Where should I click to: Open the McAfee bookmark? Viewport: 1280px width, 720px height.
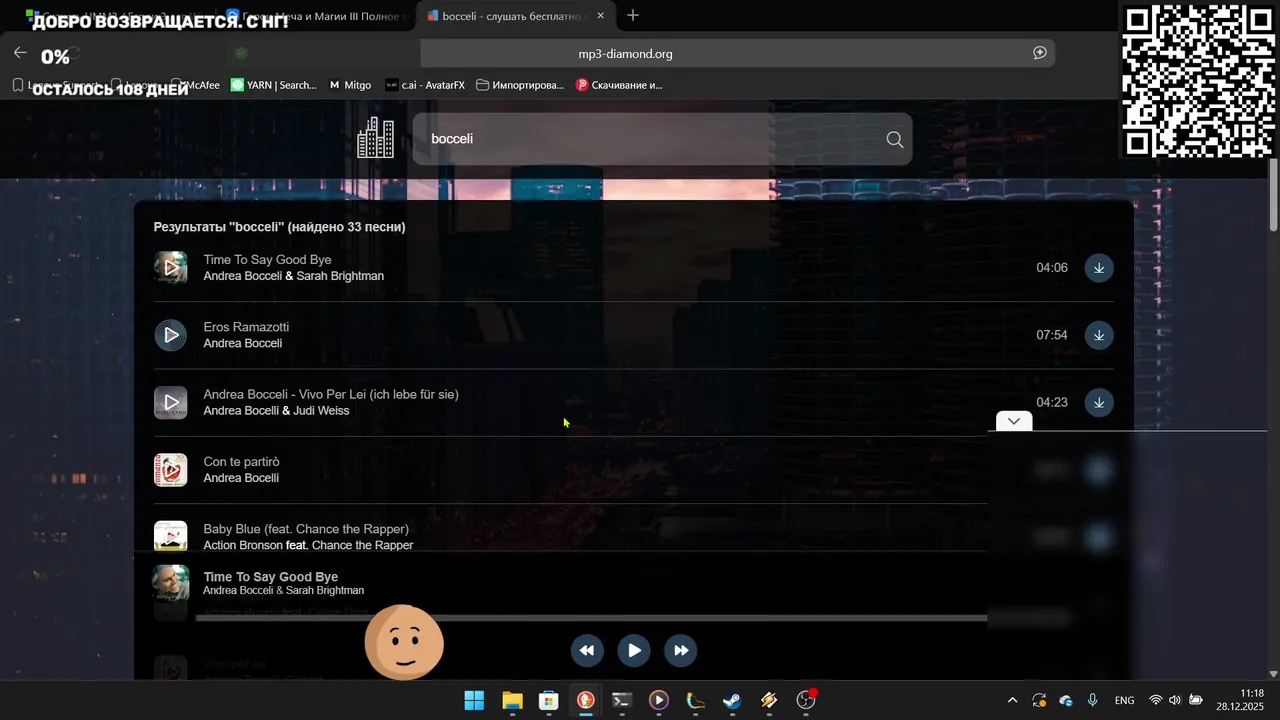click(196, 85)
